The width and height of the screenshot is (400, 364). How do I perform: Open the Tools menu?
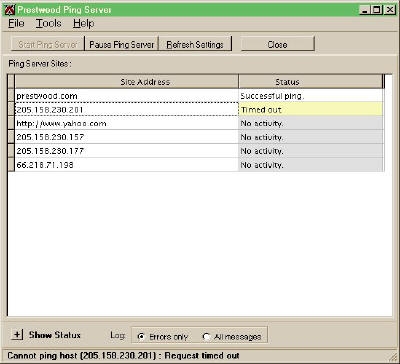[x=49, y=24]
